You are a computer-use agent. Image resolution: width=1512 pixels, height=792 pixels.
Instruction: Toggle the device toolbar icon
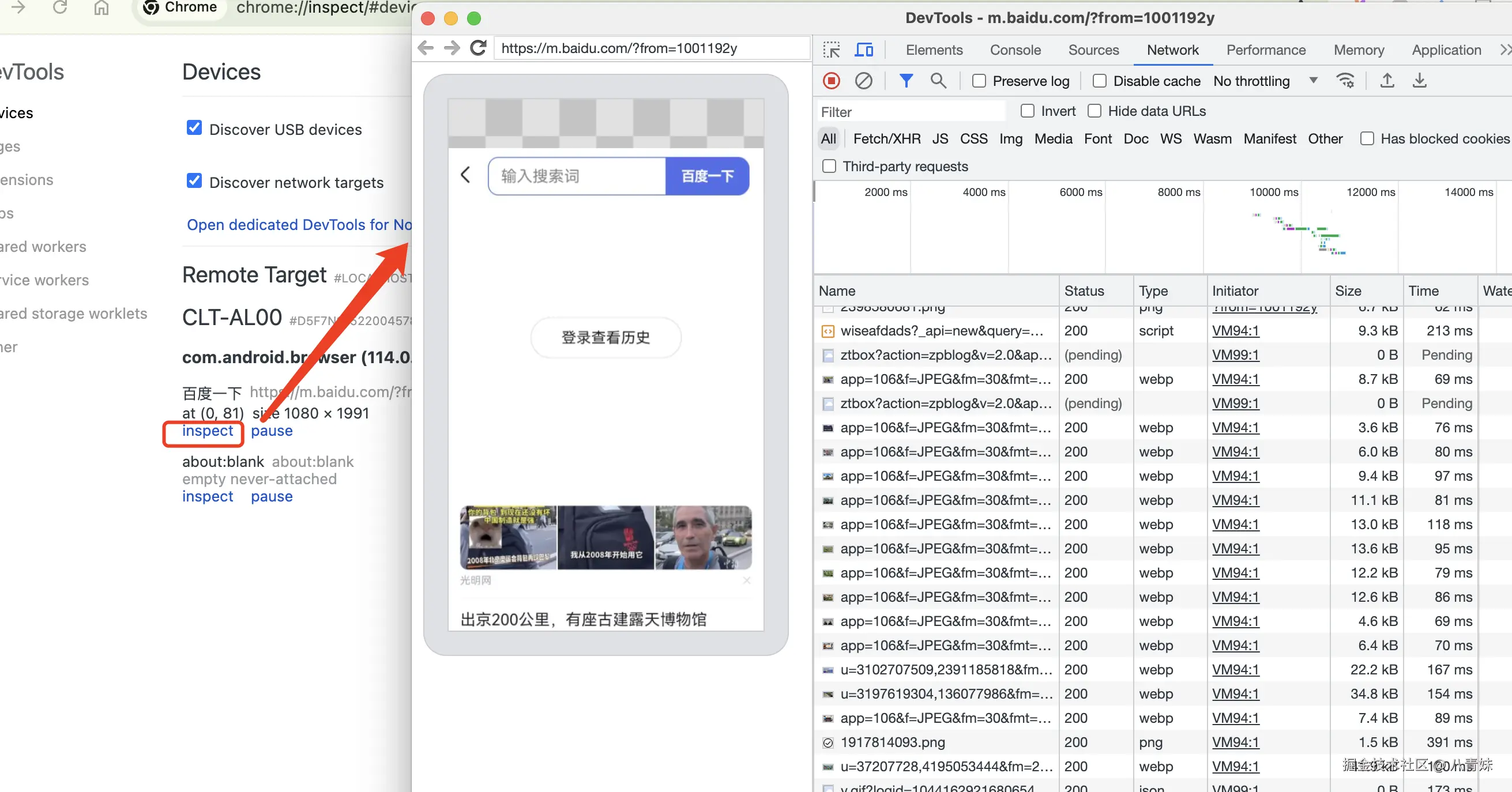click(863, 50)
